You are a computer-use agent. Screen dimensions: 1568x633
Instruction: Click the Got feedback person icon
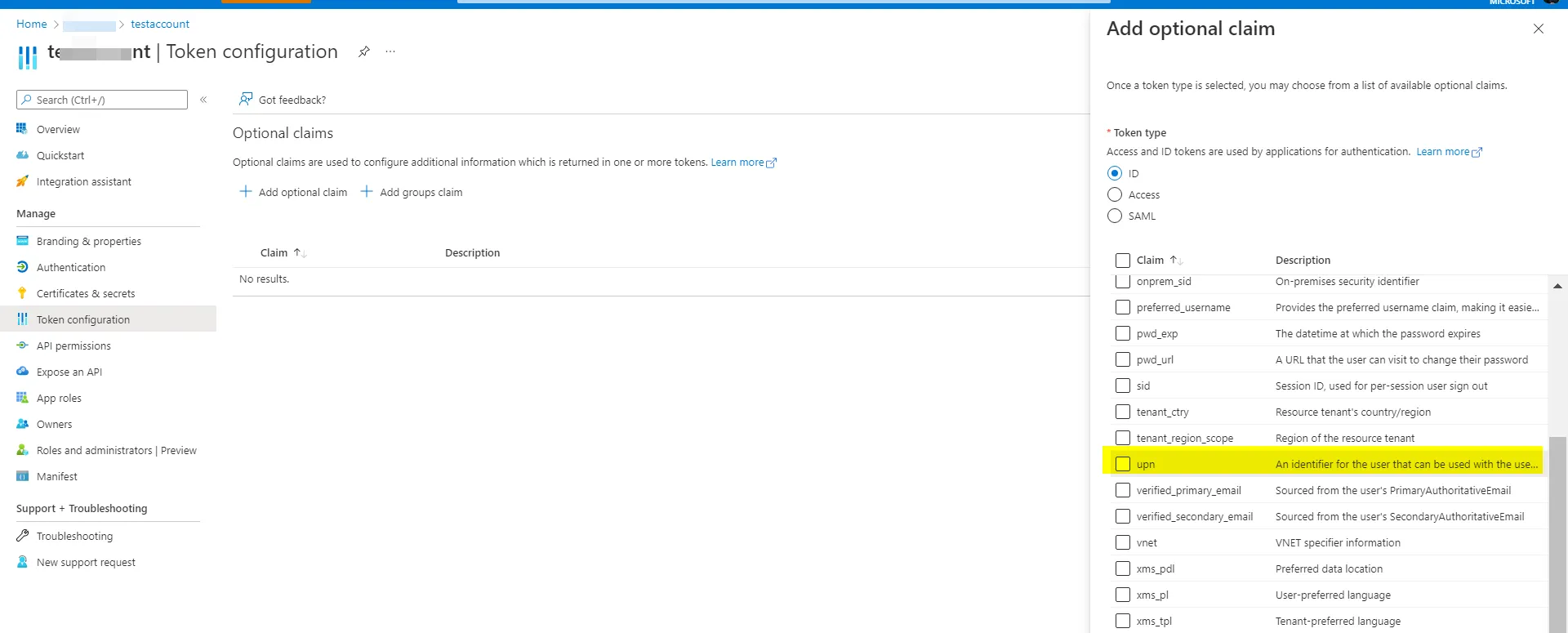click(245, 100)
